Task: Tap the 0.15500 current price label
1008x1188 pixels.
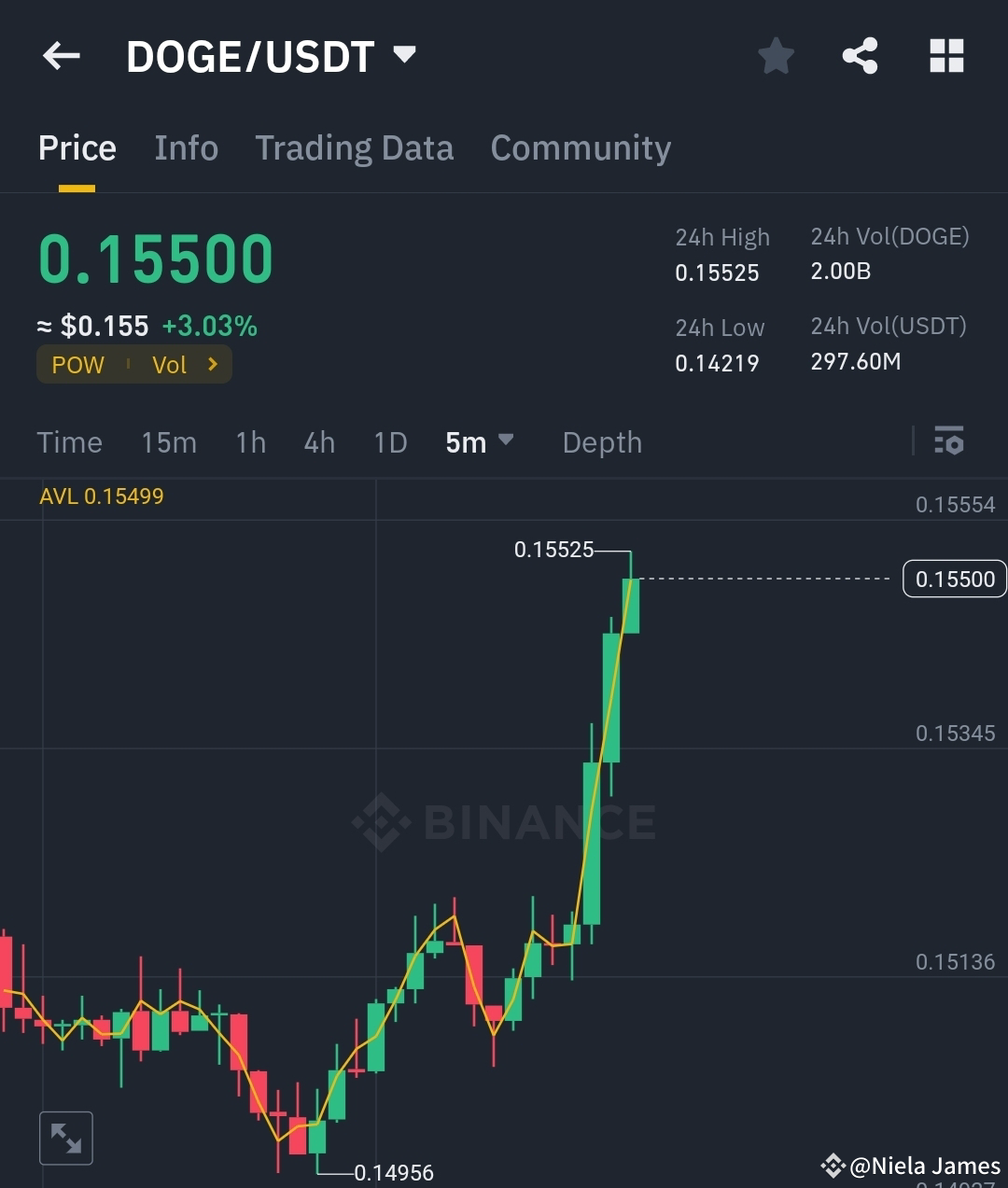Action: pyautogui.click(x=954, y=579)
